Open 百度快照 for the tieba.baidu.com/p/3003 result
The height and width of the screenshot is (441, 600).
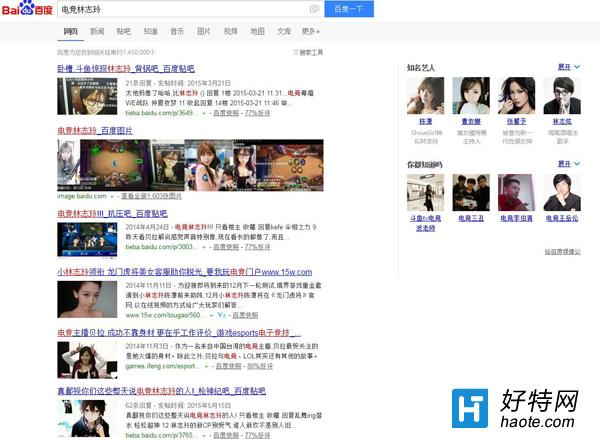226,247
